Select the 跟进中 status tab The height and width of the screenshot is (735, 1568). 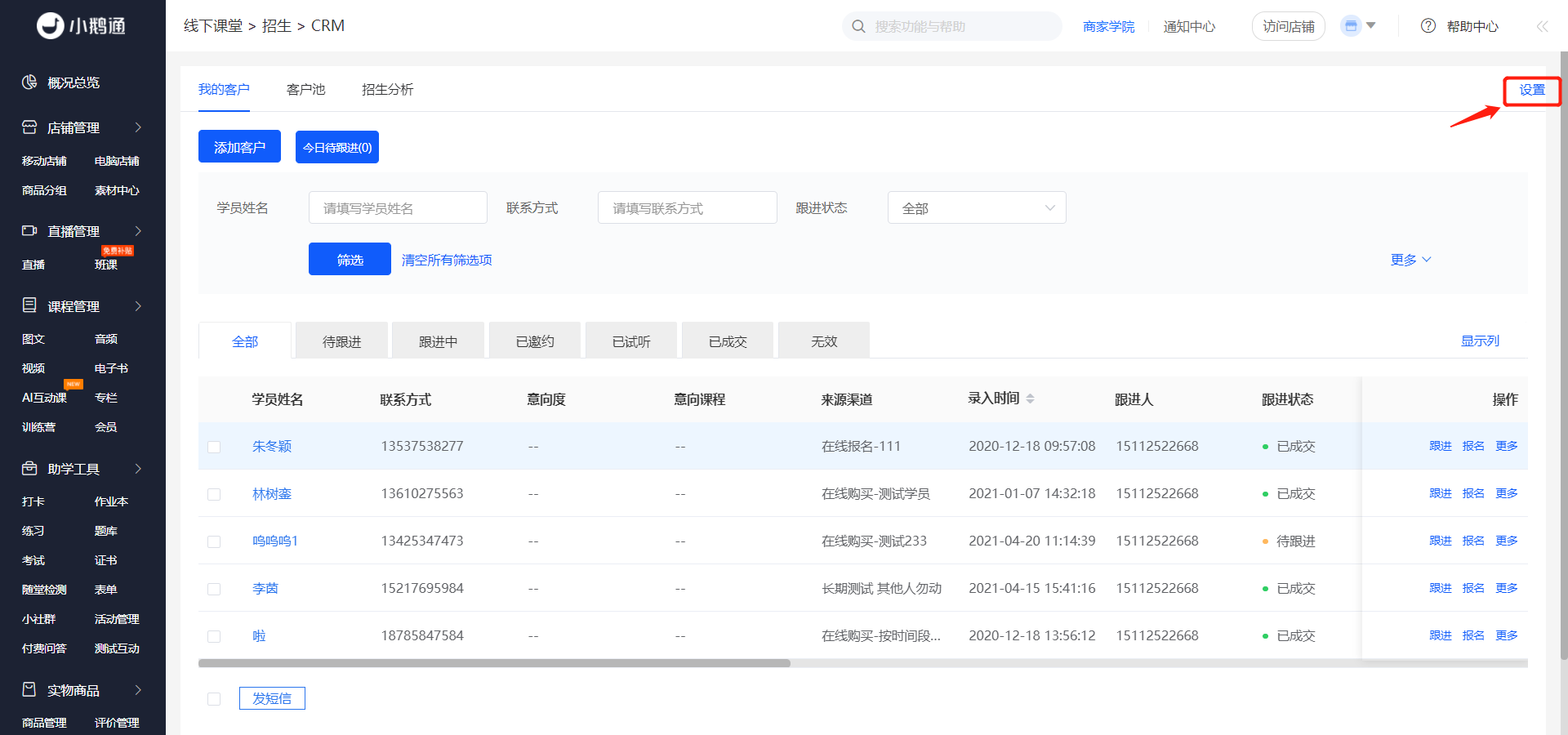pyautogui.click(x=438, y=341)
